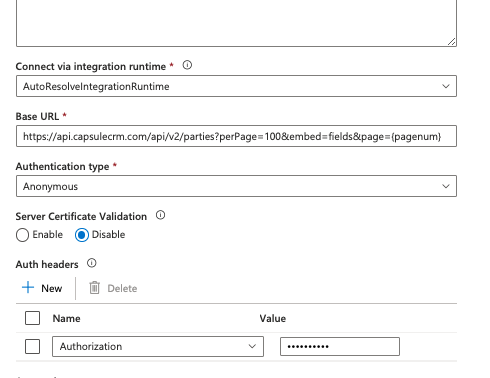The image size is (490, 378).
Task: Tick the Authorization row checkbox
Action: click(x=32, y=346)
